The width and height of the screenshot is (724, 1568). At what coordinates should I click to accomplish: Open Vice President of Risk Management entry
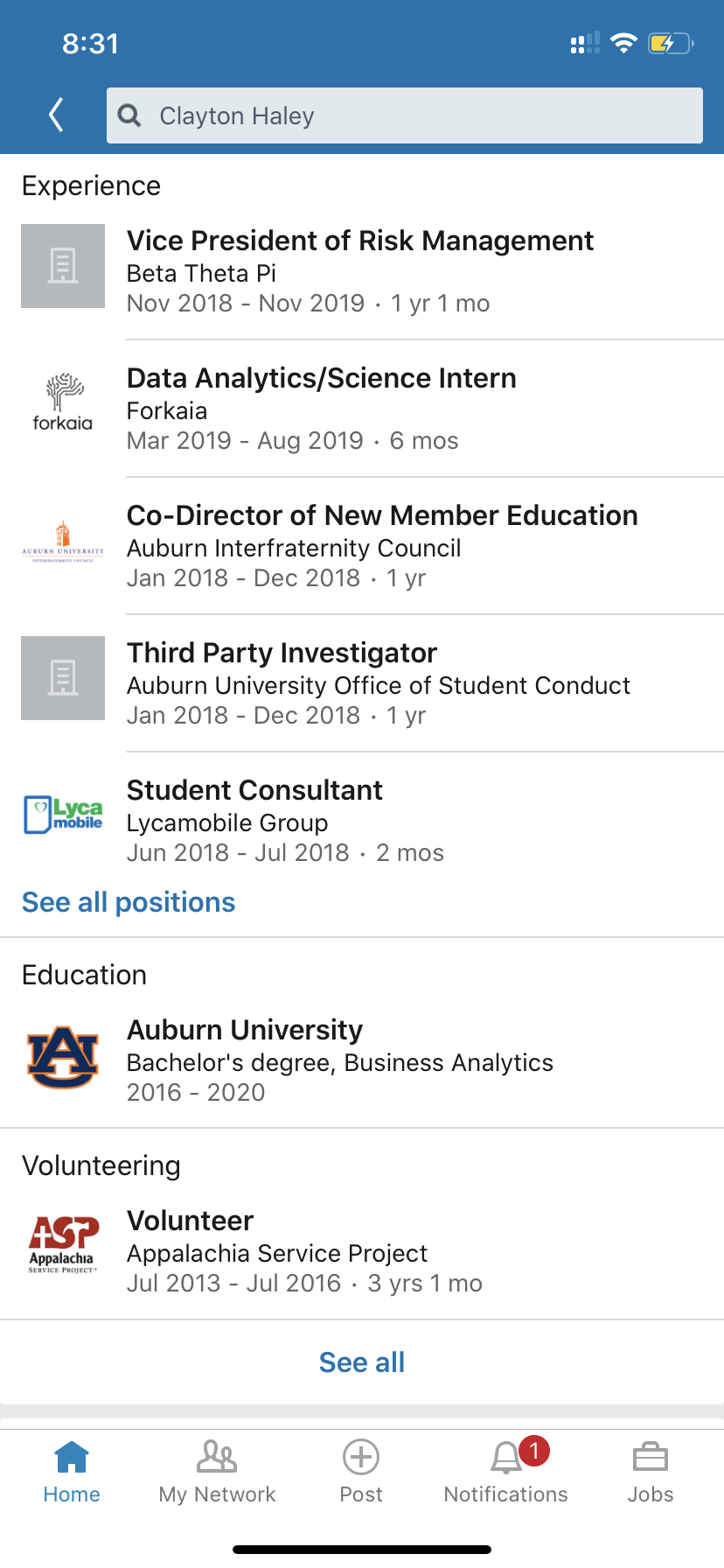click(x=360, y=241)
